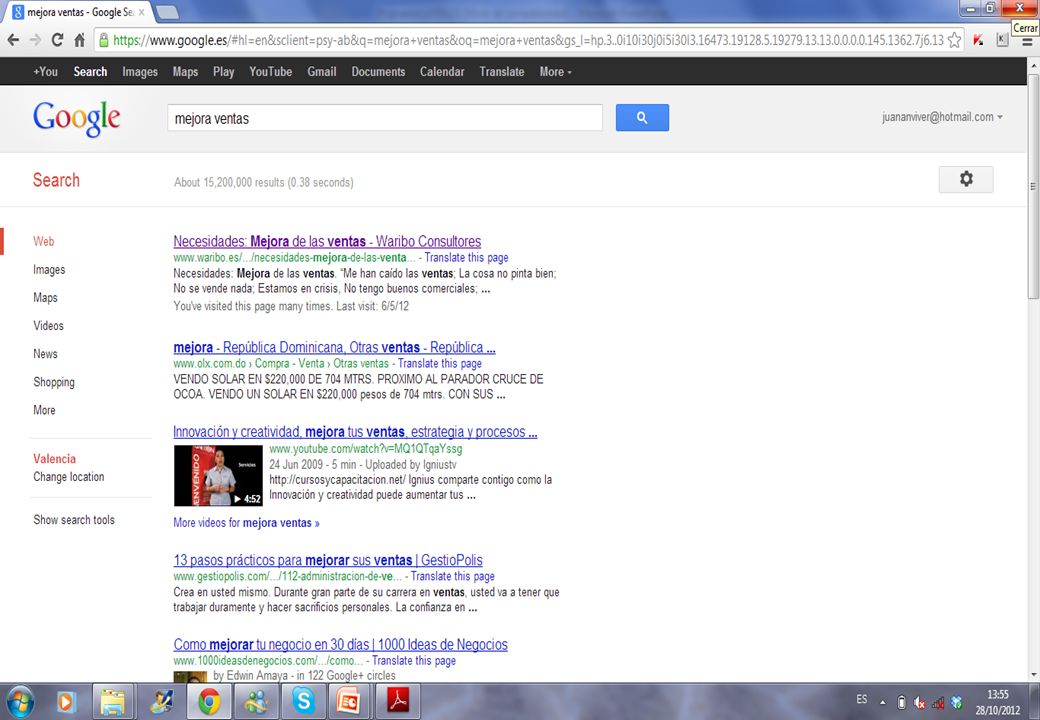
Task: Switch to PowerPoint in the taskbar
Action: [x=350, y=701]
